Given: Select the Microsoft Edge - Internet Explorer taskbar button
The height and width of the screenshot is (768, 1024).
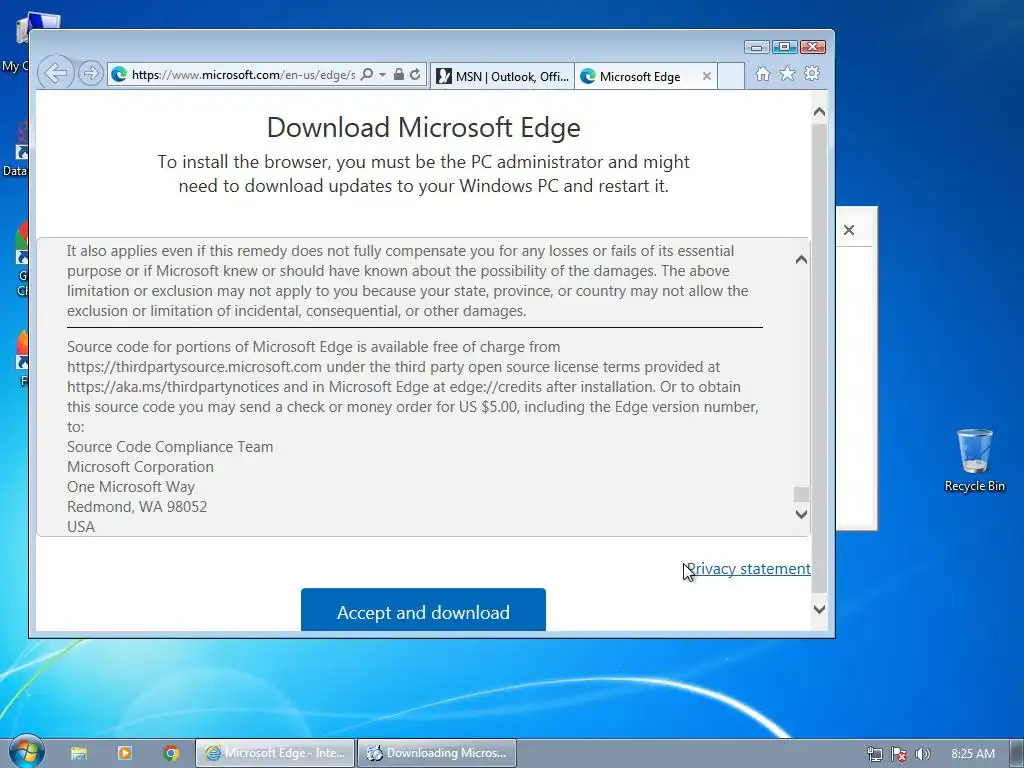Looking at the screenshot, I should pyautogui.click(x=275, y=753).
